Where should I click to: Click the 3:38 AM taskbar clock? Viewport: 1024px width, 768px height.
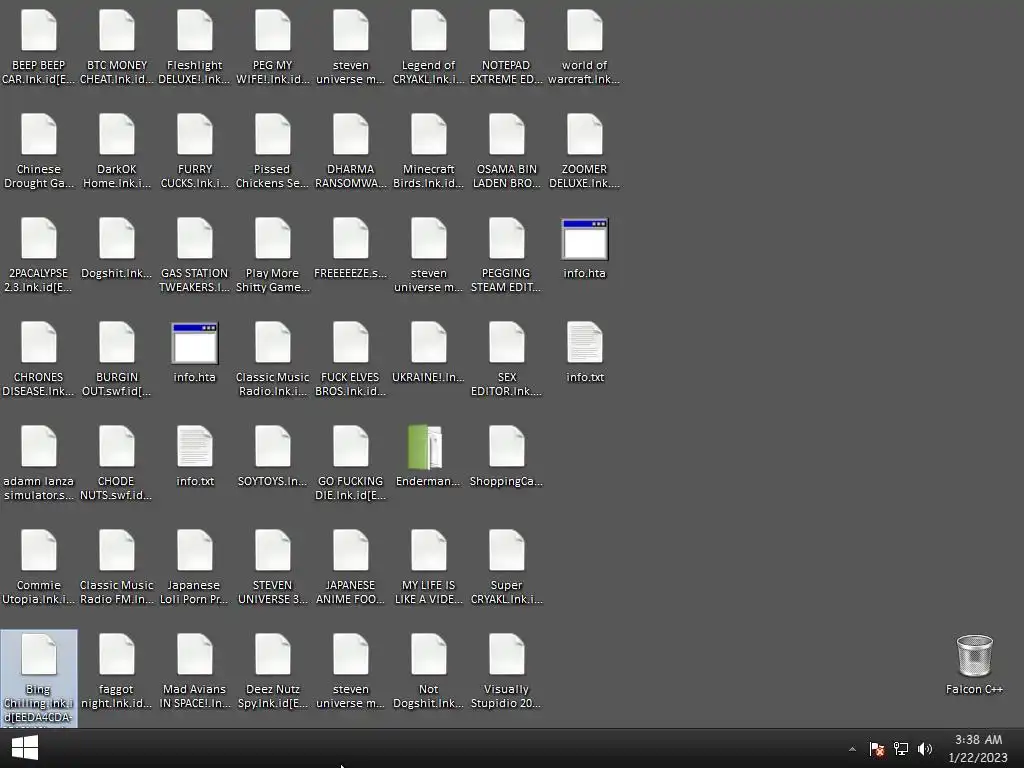978,740
